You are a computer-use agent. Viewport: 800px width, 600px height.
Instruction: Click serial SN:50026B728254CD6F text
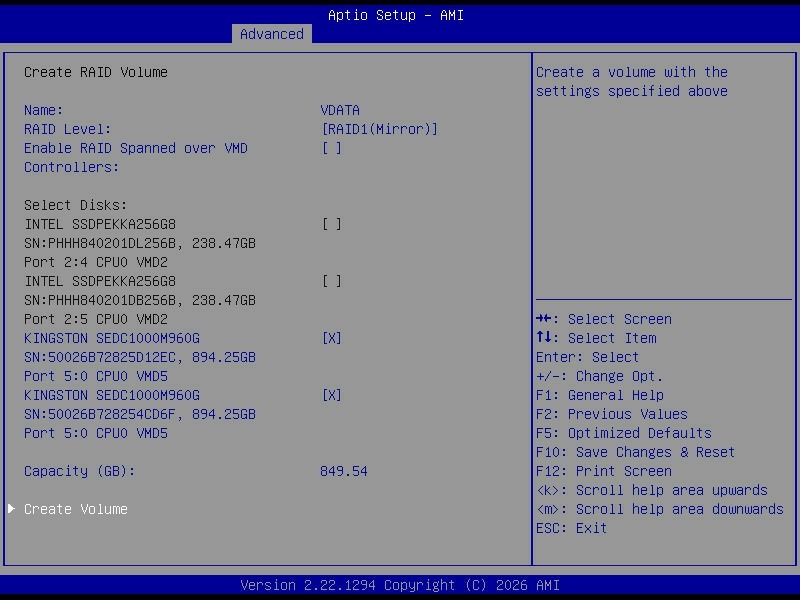point(104,414)
